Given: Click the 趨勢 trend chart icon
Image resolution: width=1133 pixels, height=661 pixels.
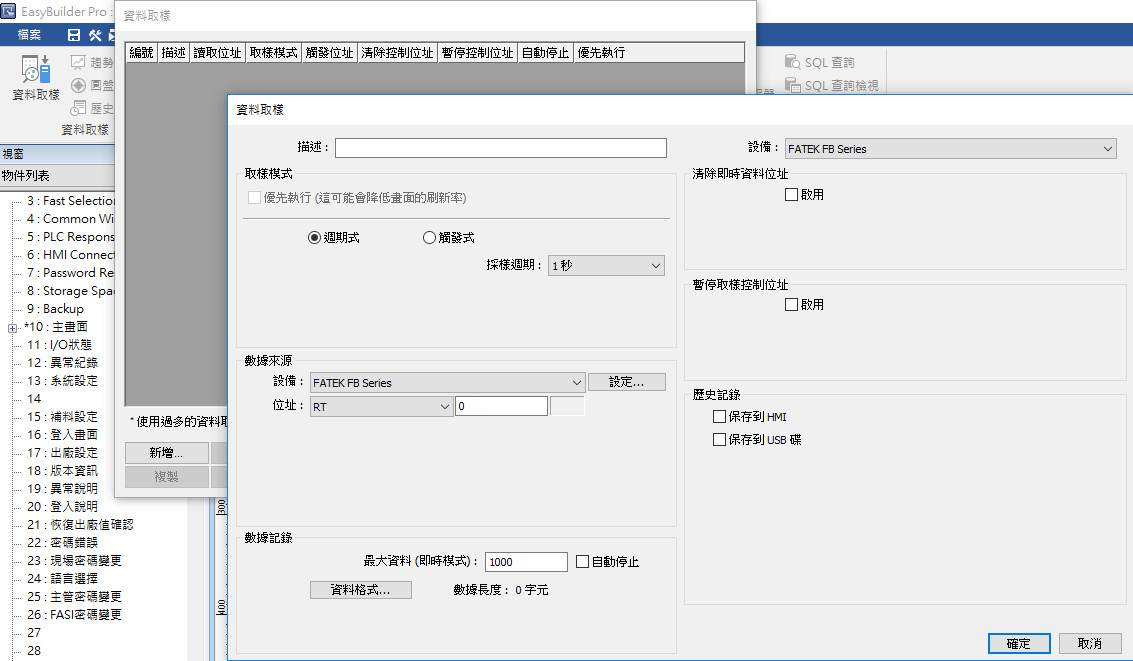Looking at the screenshot, I should coord(78,63).
